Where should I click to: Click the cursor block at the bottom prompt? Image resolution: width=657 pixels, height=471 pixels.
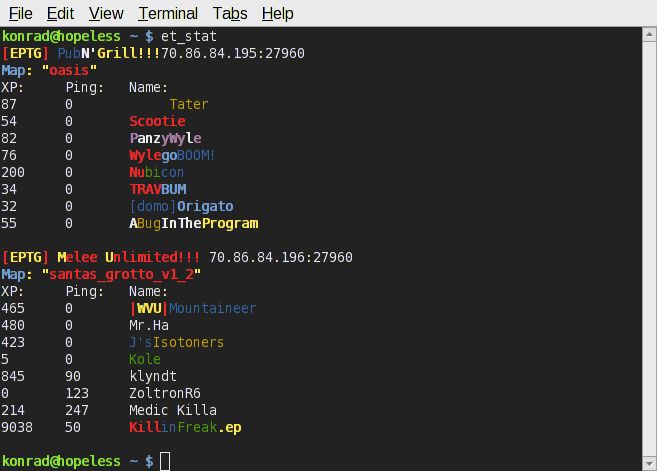166,461
